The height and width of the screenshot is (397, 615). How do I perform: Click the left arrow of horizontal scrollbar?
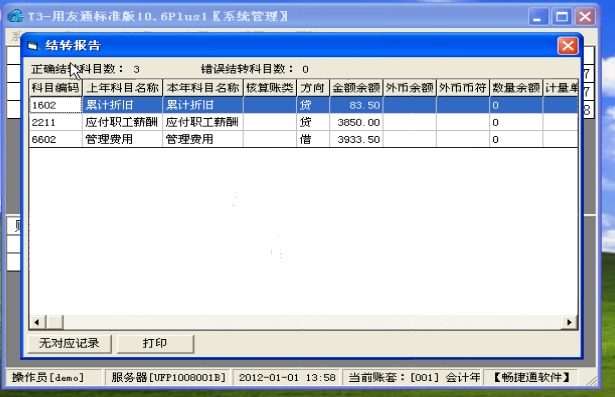(37, 322)
